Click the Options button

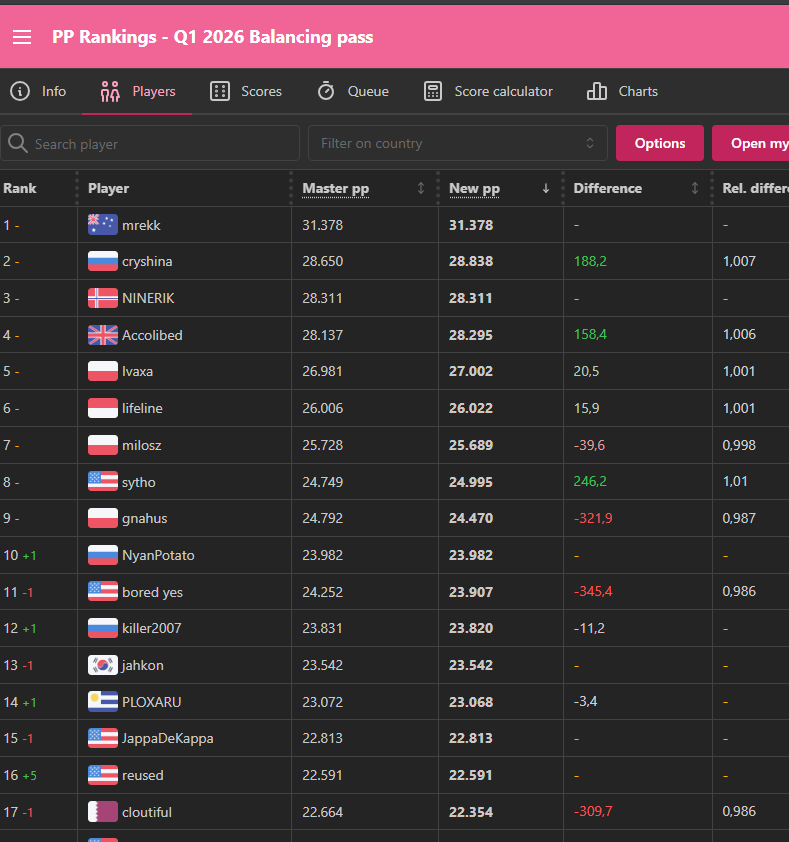click(660, 143)
